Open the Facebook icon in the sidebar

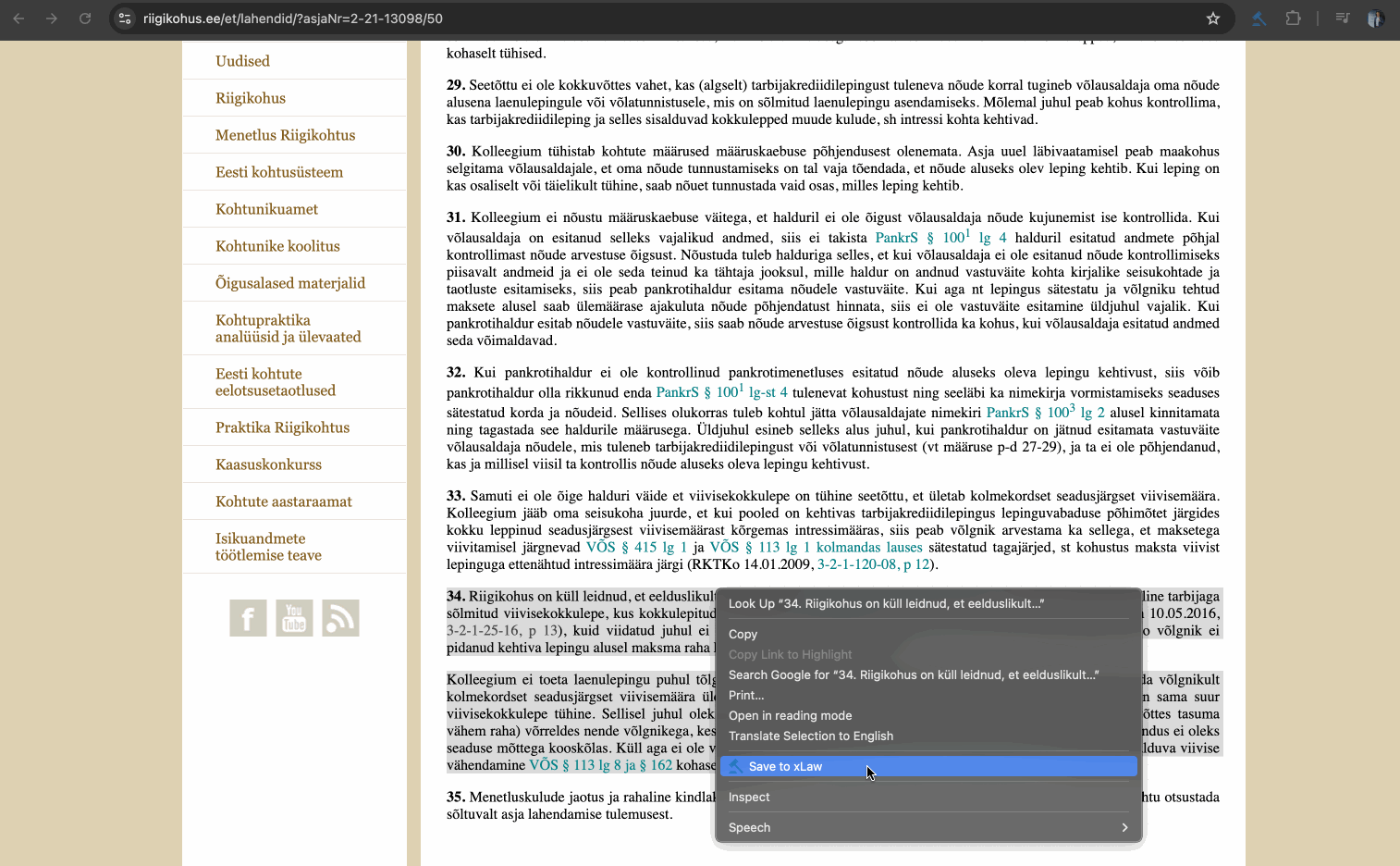click(248, 618)
